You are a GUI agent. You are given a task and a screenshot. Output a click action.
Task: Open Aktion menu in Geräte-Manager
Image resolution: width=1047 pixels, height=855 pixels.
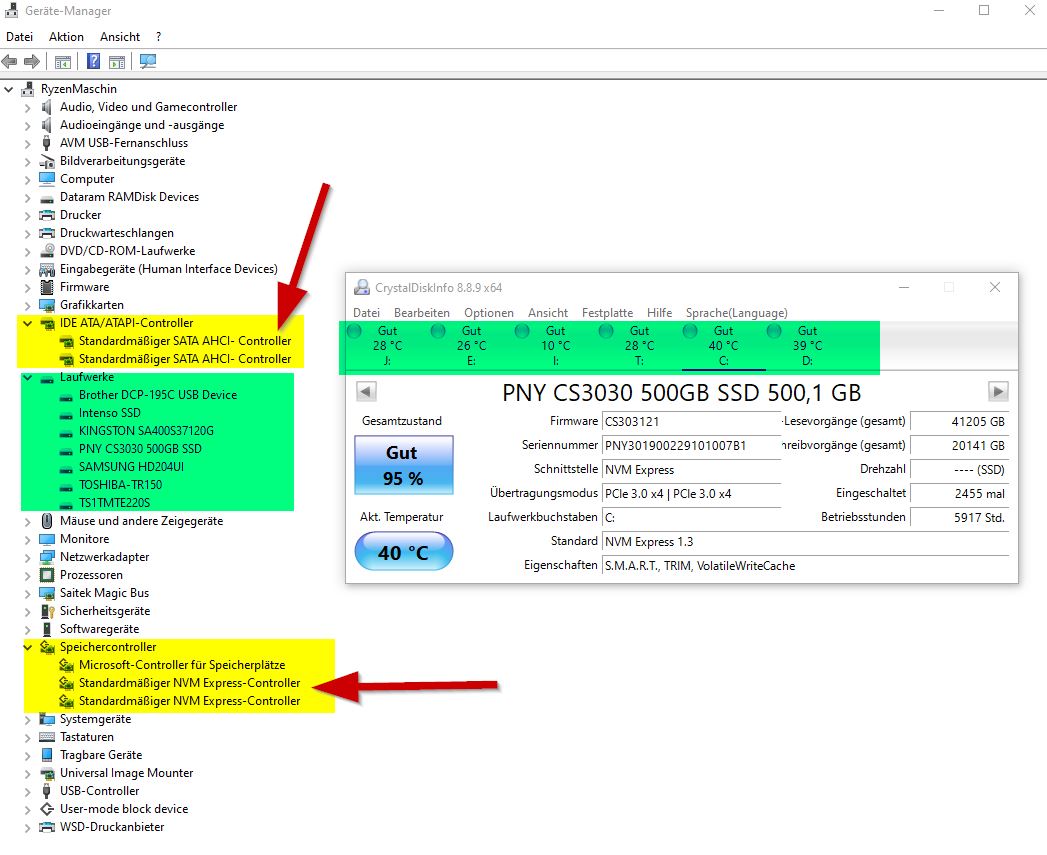coord(66,37)
